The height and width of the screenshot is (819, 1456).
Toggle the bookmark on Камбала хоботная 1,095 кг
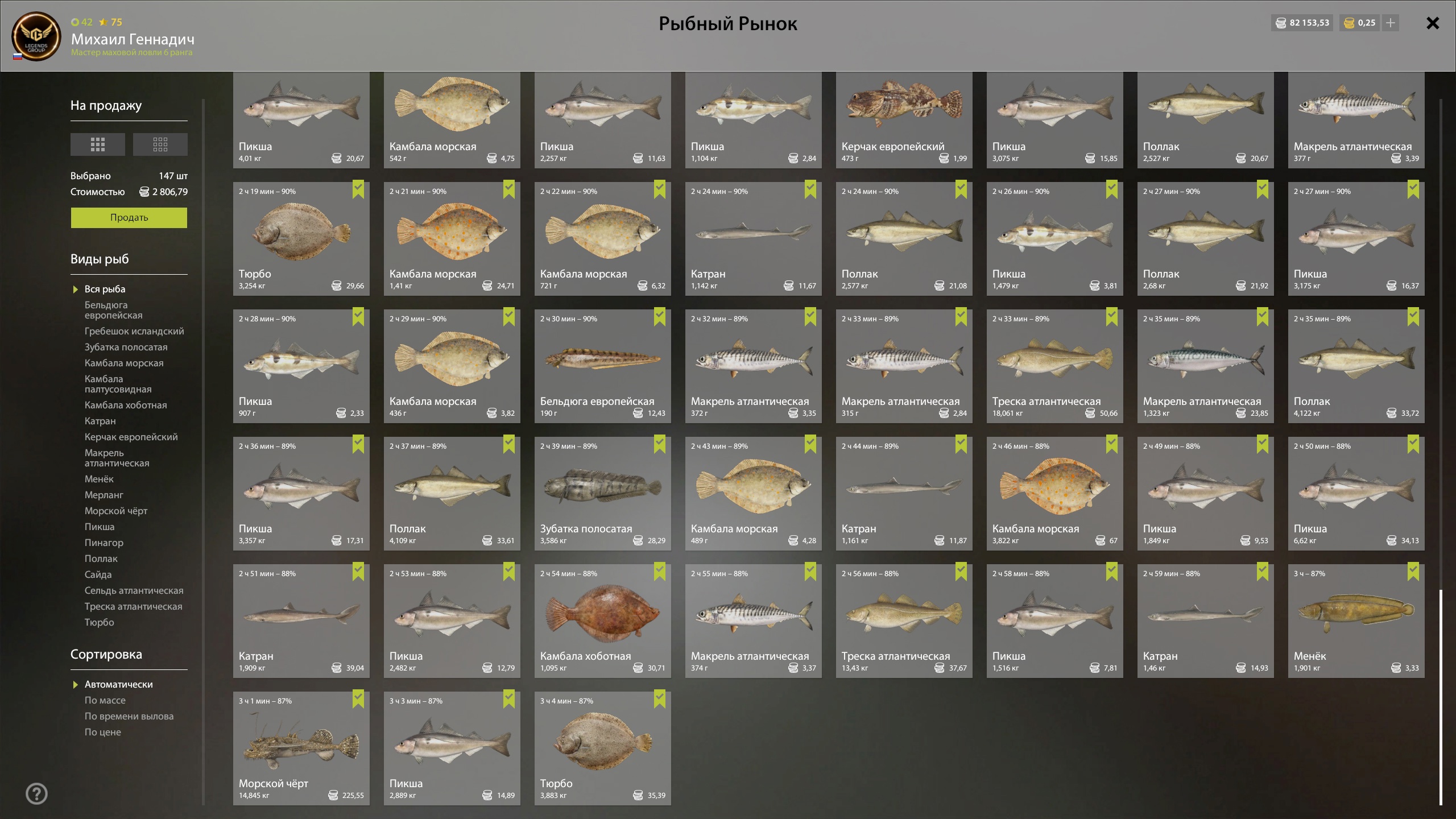(x=659, y=572)
